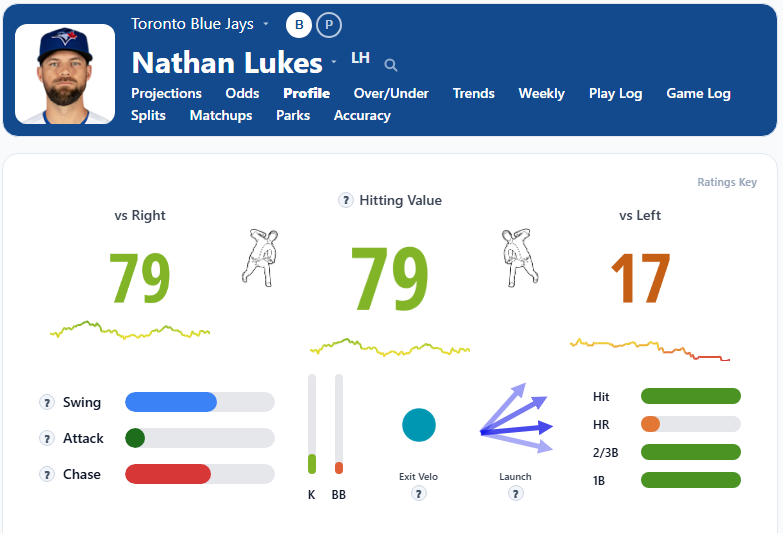
Task: Click the vs Right 79 rating
Action: click(x=140, y=278)
